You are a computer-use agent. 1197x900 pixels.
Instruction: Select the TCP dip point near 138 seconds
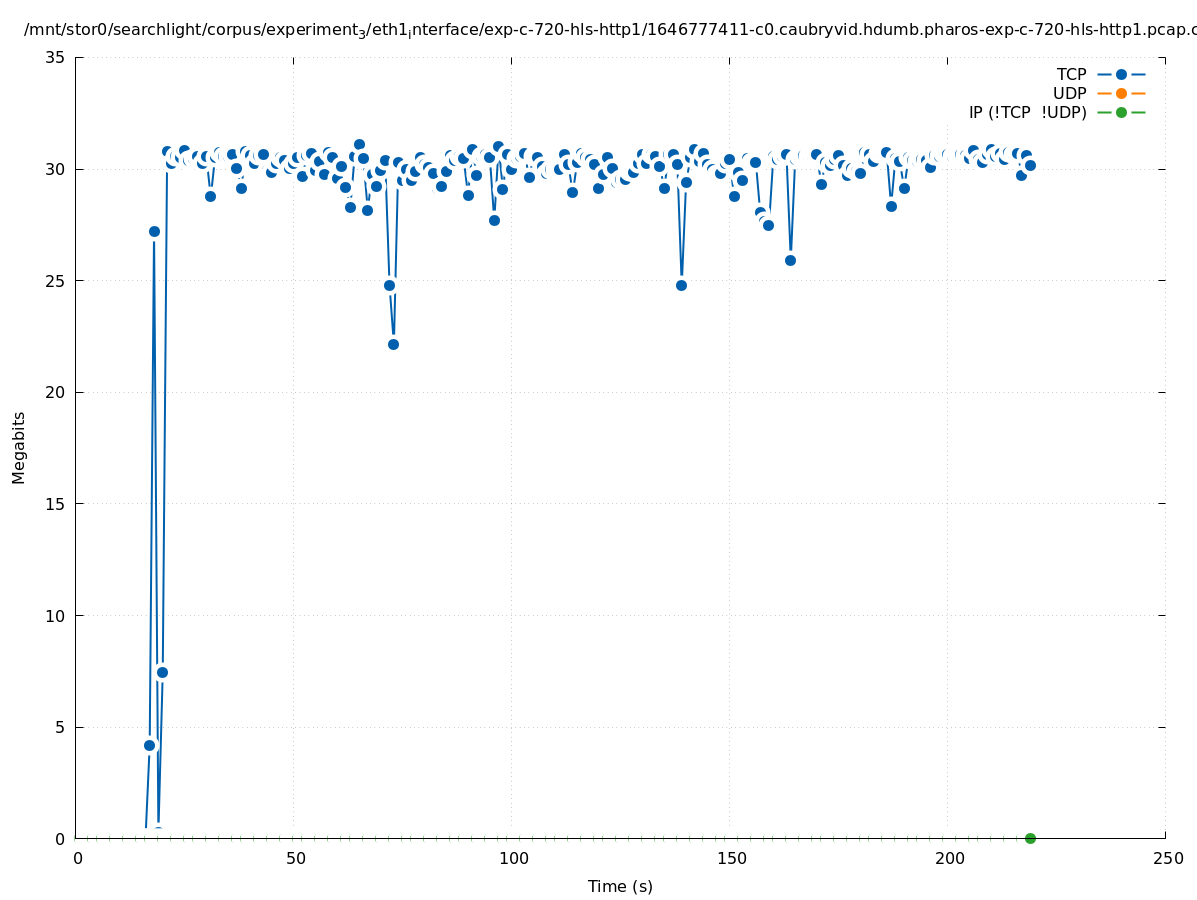point(681,285)
